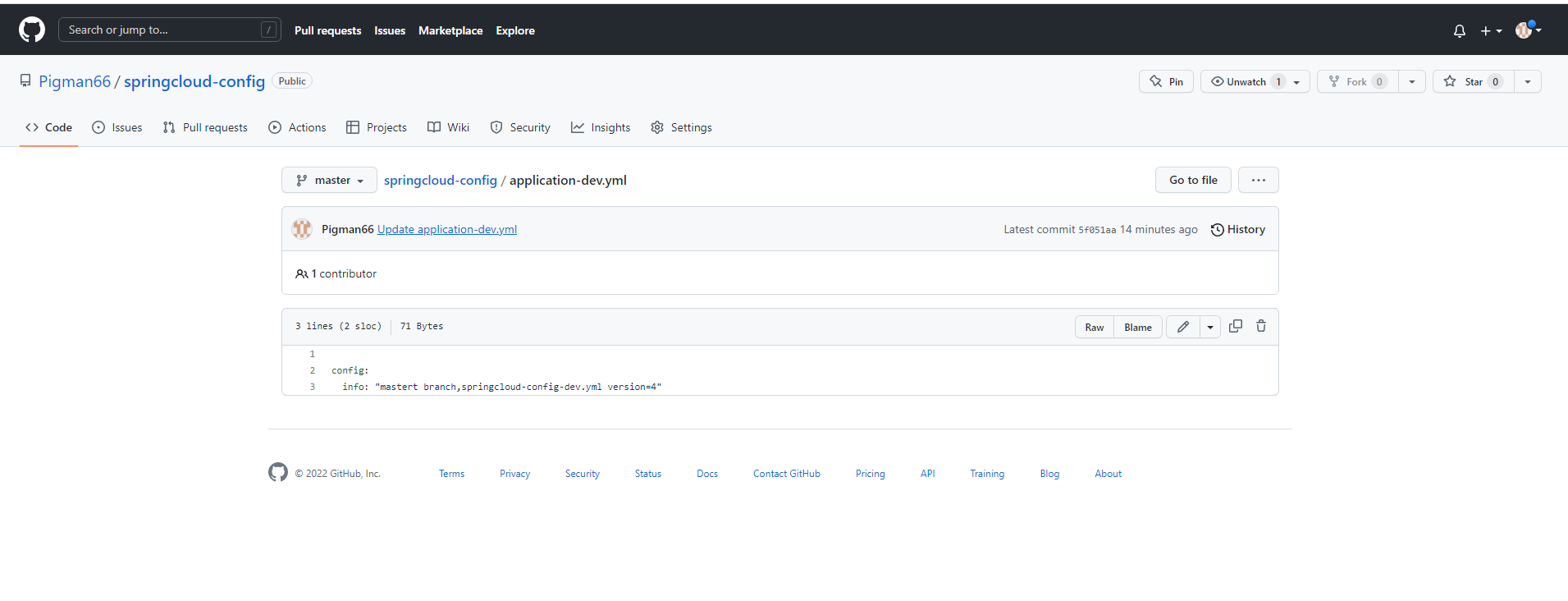Open footer Pricing link

871,474
